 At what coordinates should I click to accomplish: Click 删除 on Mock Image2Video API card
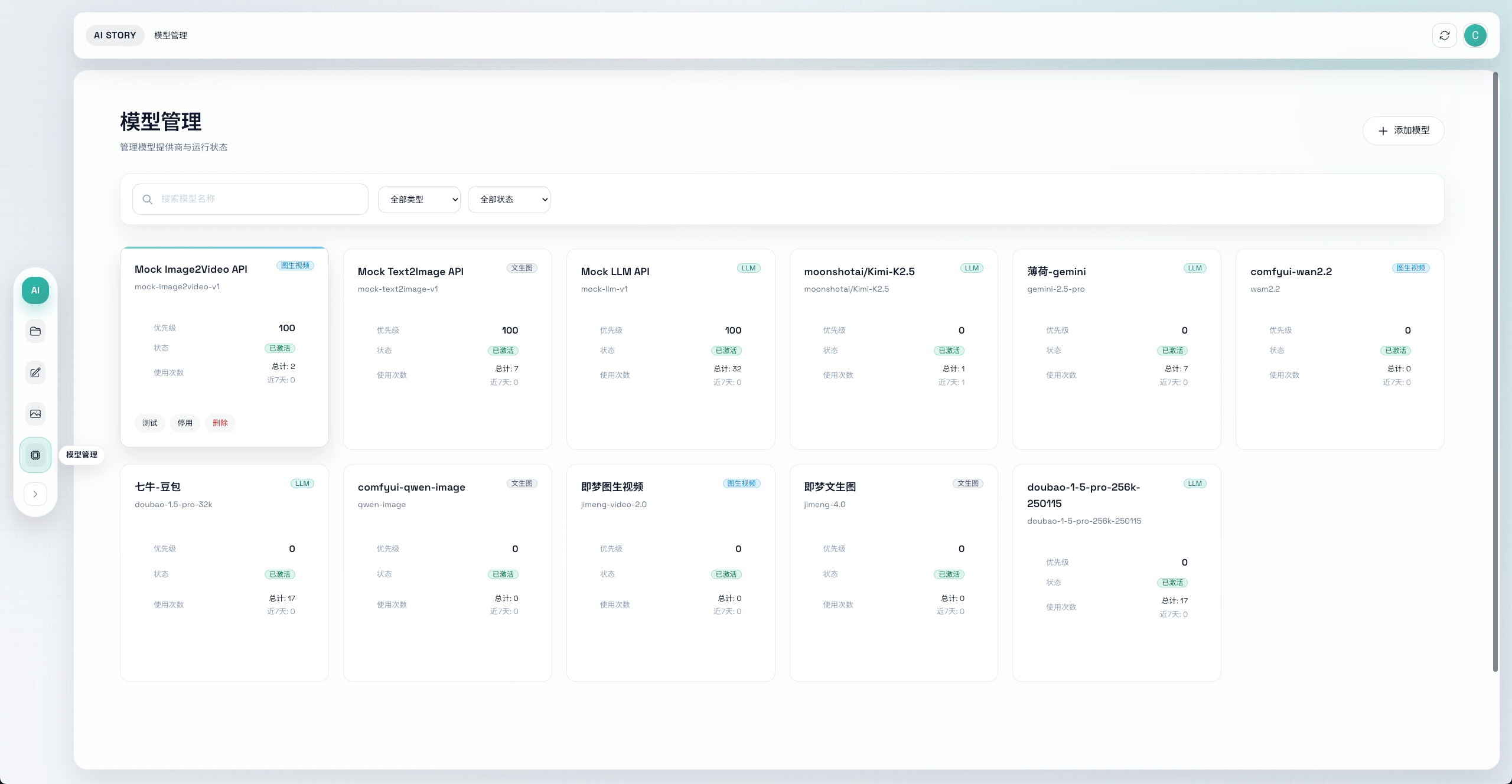220,423
